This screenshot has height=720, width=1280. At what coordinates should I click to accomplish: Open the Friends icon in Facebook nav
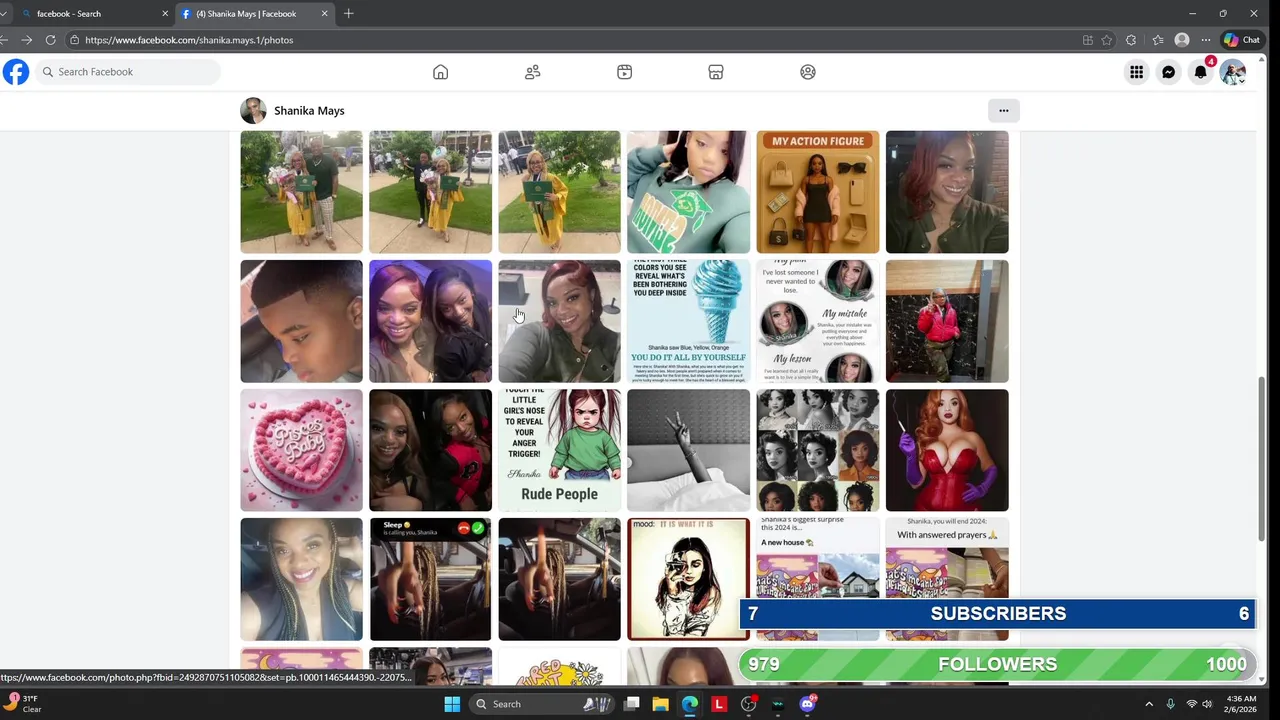coord(532,72)
